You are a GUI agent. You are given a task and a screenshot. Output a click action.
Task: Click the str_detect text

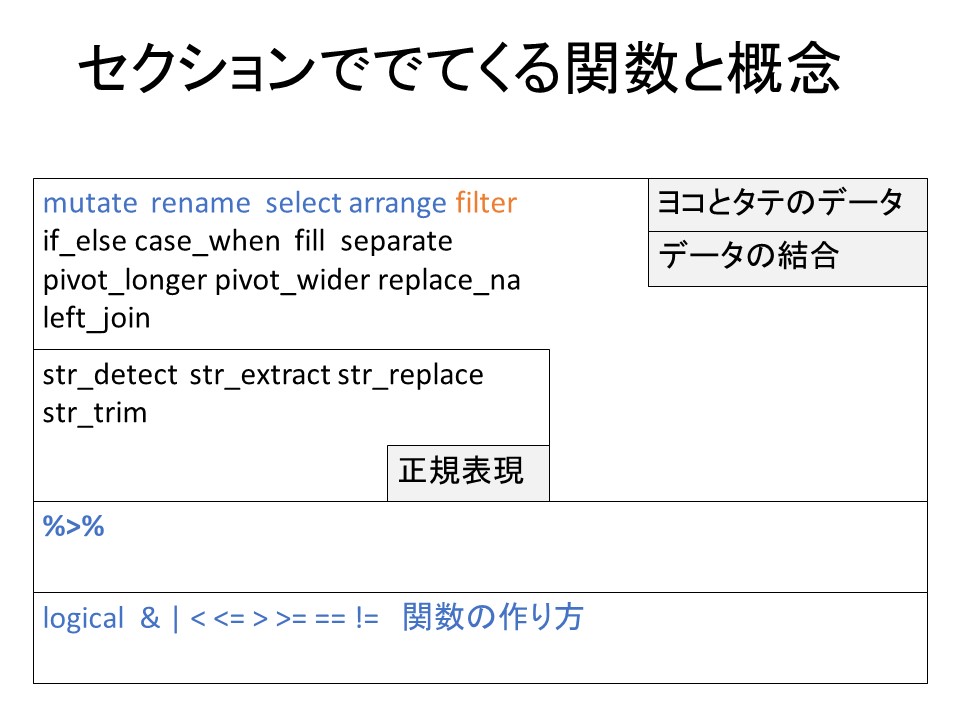point(111,375)
